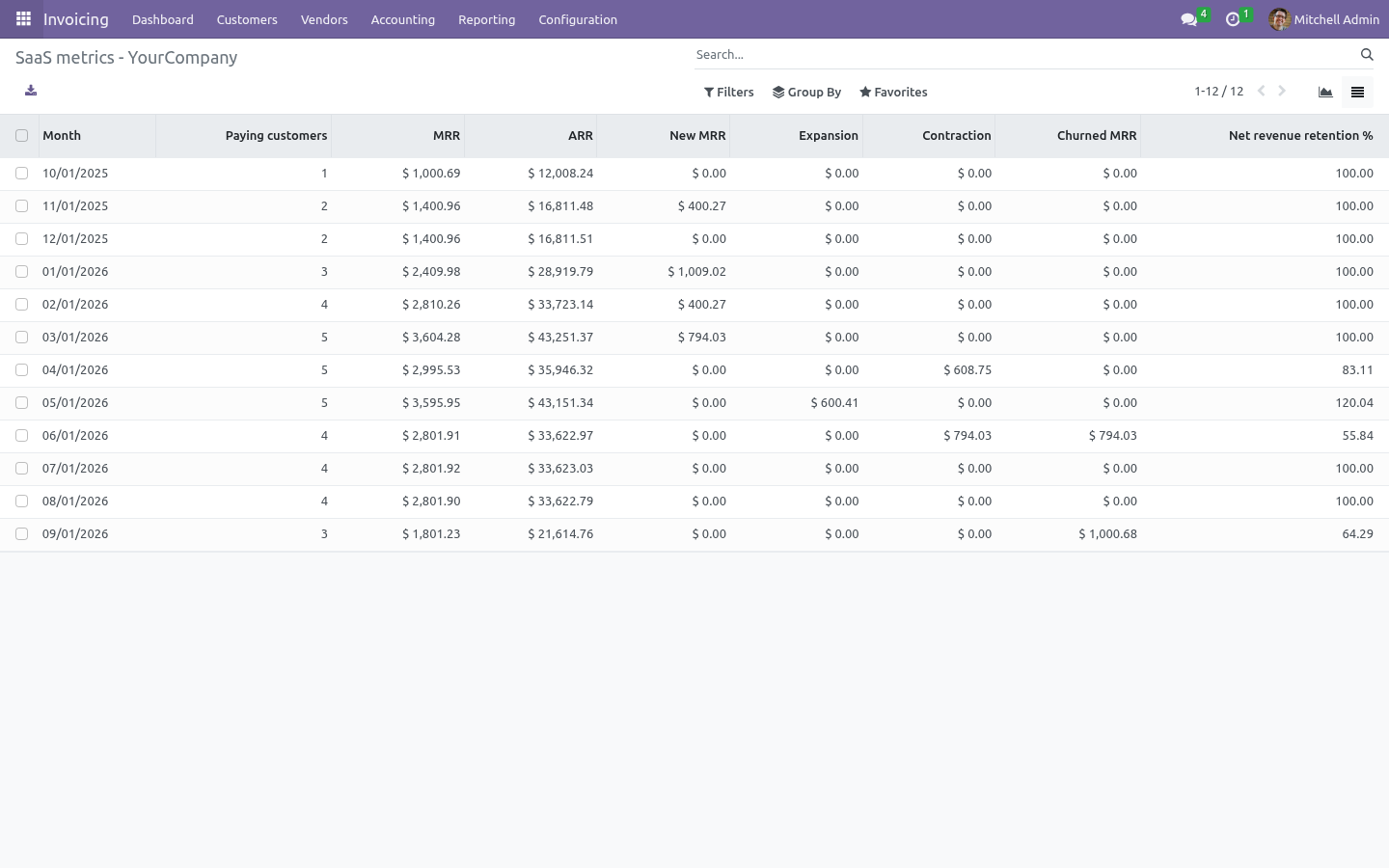Click retention value 64.29
This screenshot has width=1389, height=868.
pos(1357,534)
